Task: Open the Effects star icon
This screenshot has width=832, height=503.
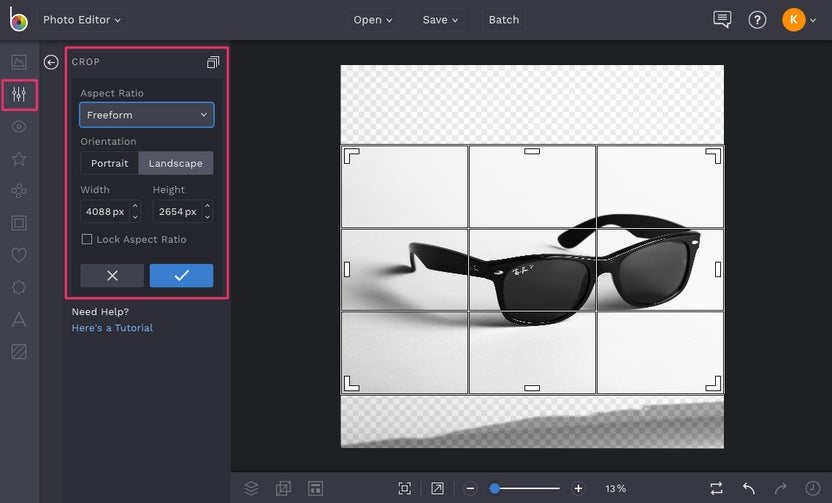Action: [x=19, y=159]
